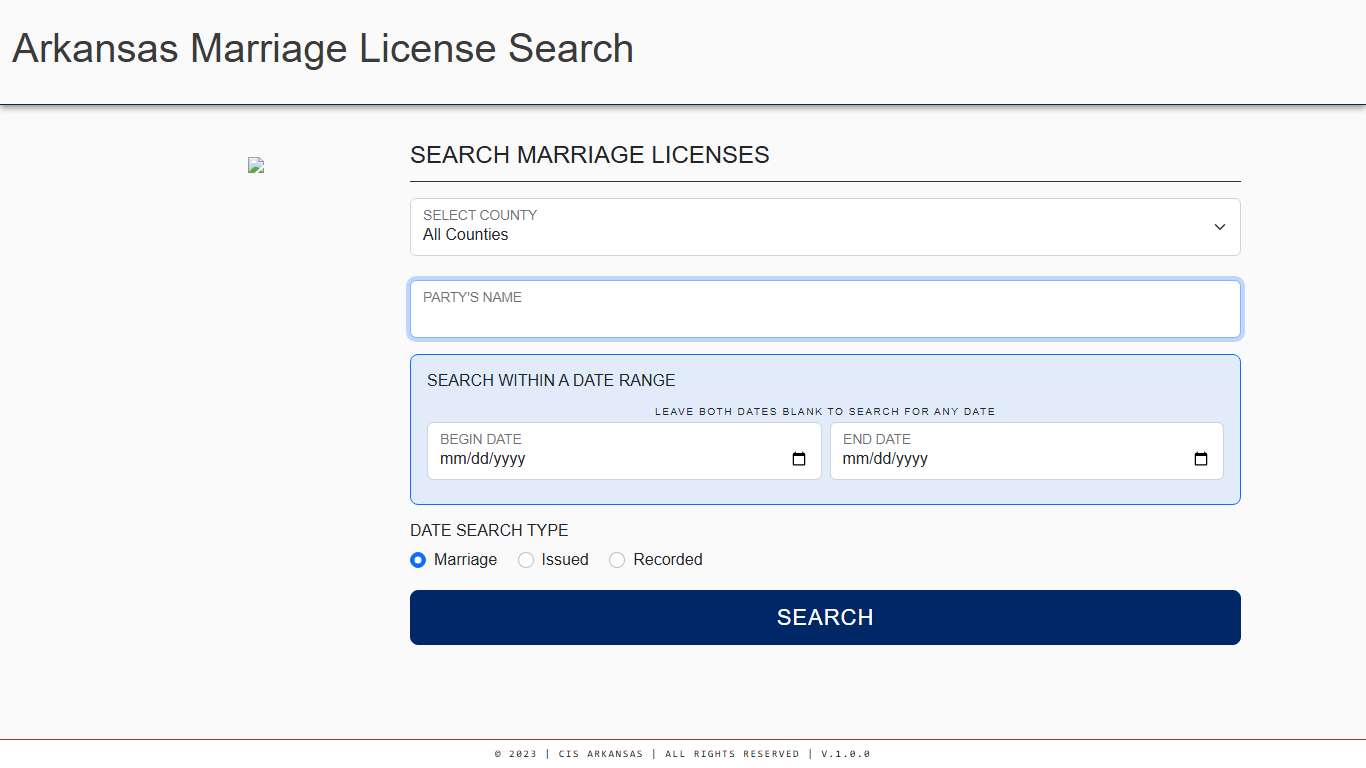Click the Arkansas Marriage License Search title
Viewport: 1366px width, 768px height.
coord(322,48)
